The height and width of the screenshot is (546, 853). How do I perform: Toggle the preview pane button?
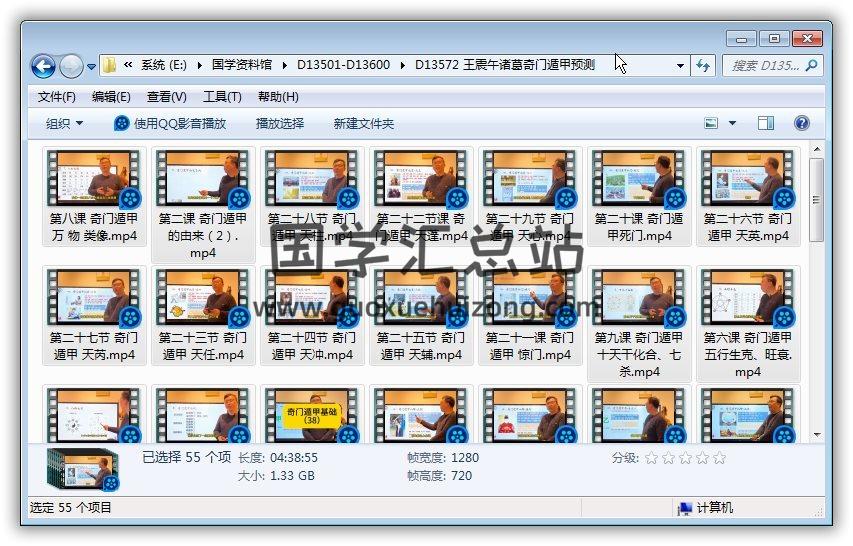(x=766, y=123)
